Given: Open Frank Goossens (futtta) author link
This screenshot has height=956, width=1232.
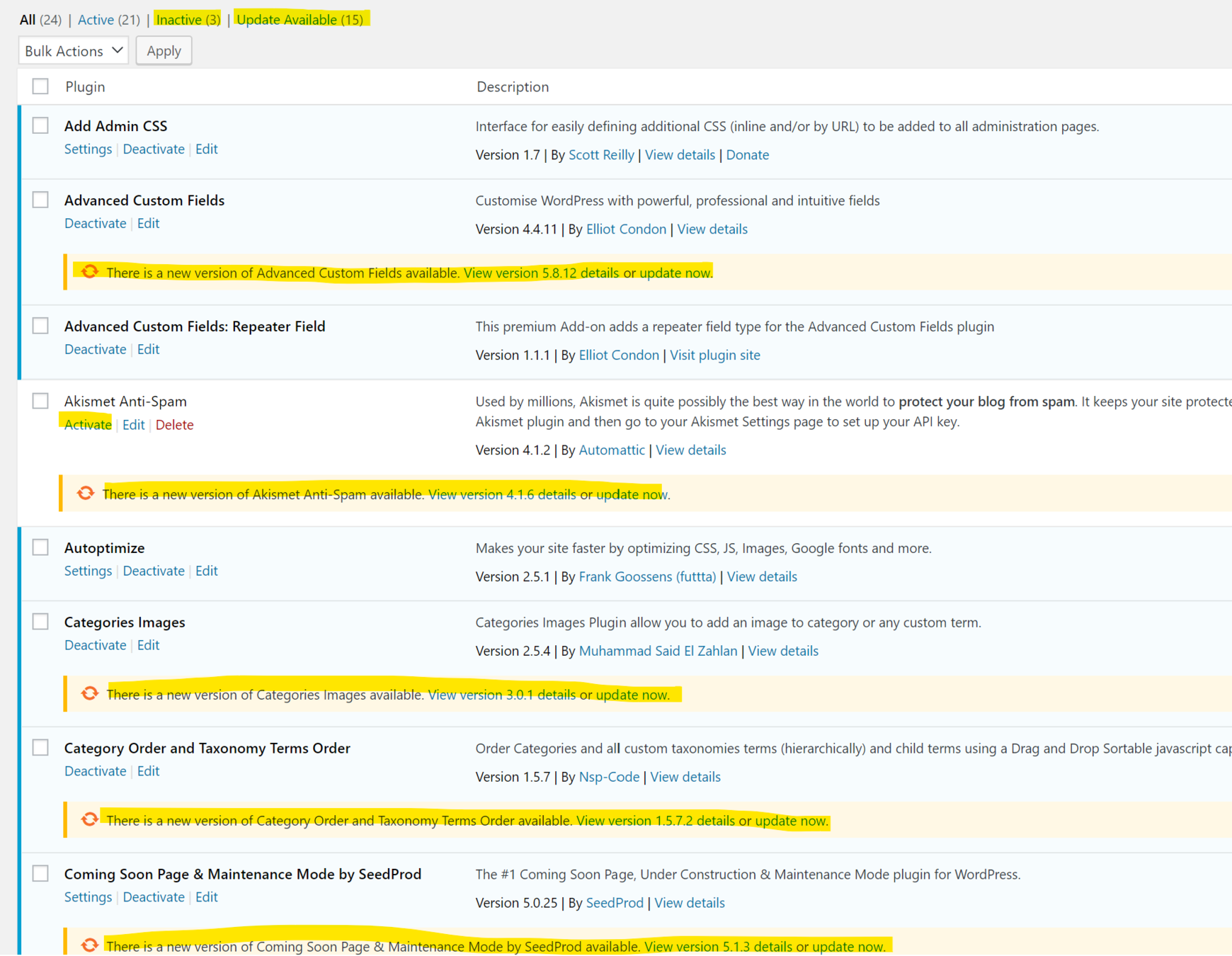Looking at the screenshot, I should (x=647, y=576).
